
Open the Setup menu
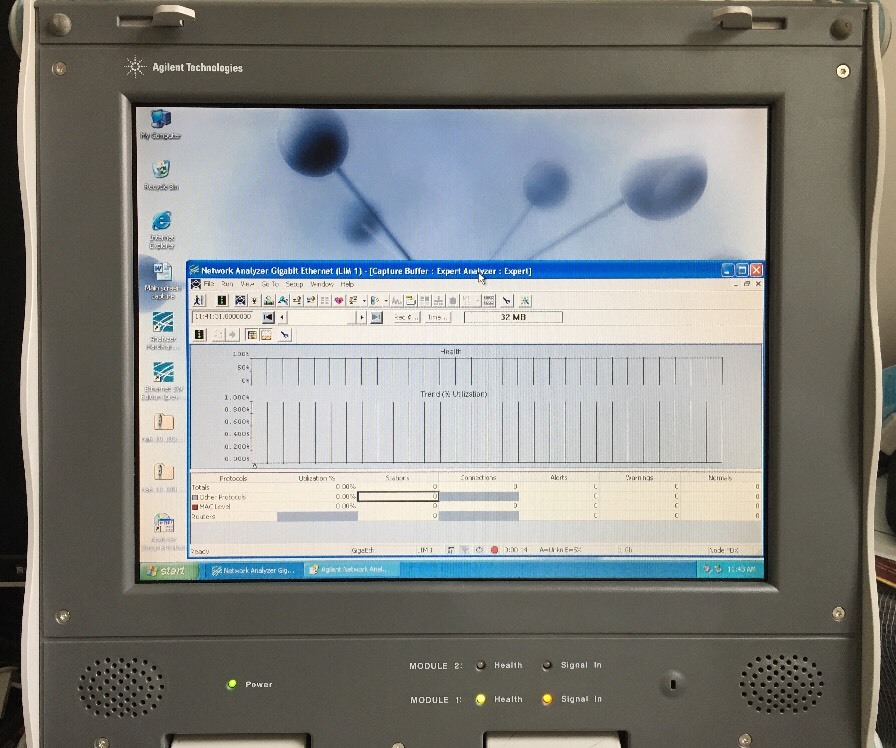tap(293, 283)
